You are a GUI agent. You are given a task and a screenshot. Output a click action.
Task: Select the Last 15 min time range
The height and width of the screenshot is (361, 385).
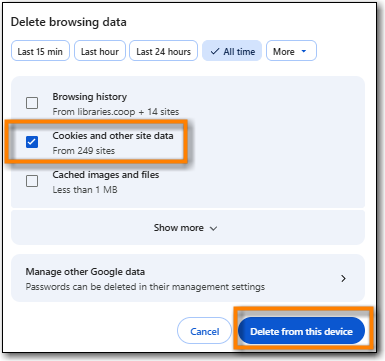40,51
